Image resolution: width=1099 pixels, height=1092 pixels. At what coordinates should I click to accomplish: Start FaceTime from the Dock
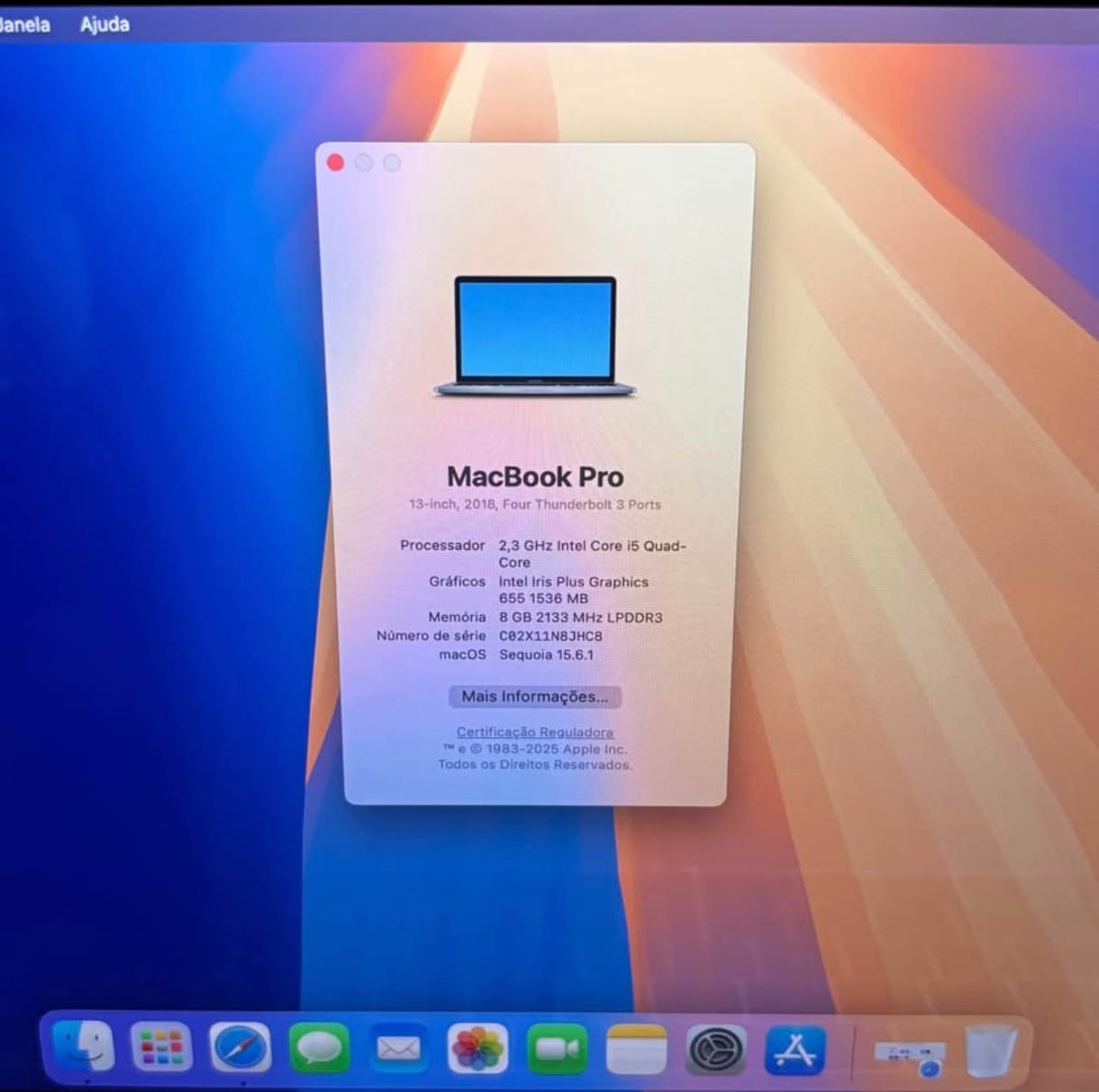[x=557, y=1049]
